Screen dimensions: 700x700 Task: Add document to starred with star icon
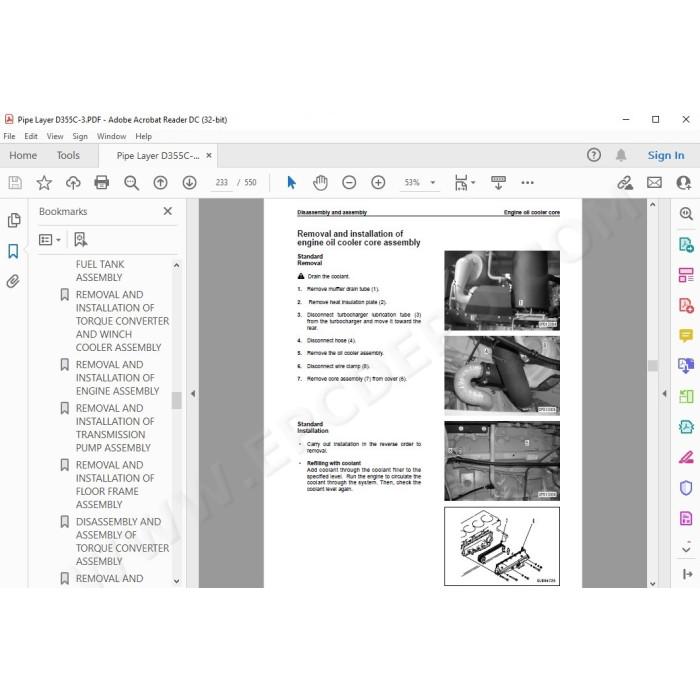[44, 183]
